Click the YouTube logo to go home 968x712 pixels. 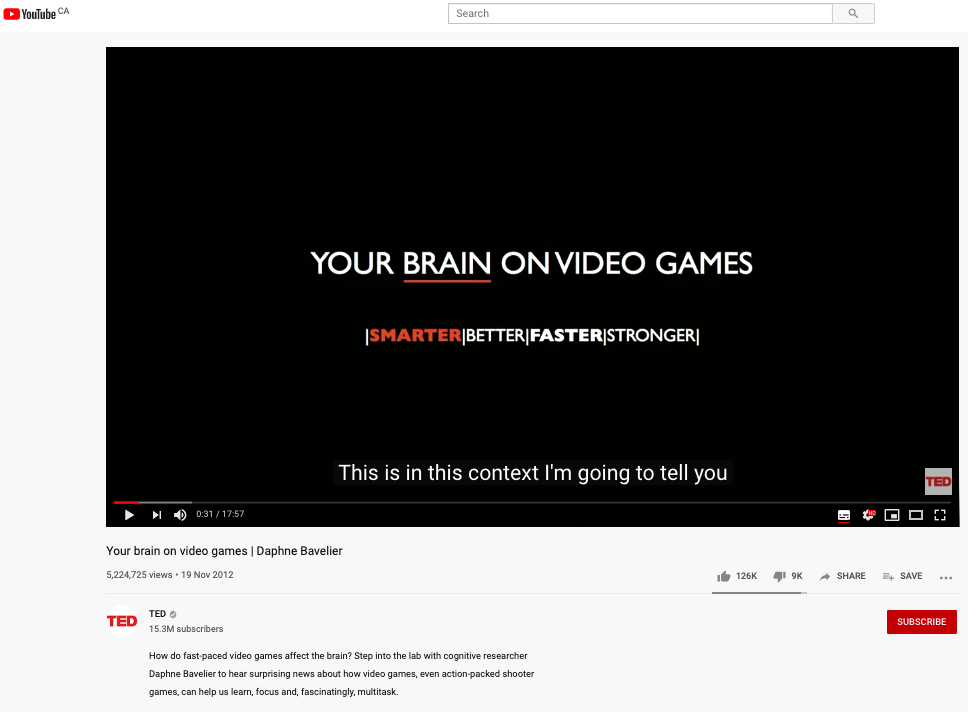point(30,14)
